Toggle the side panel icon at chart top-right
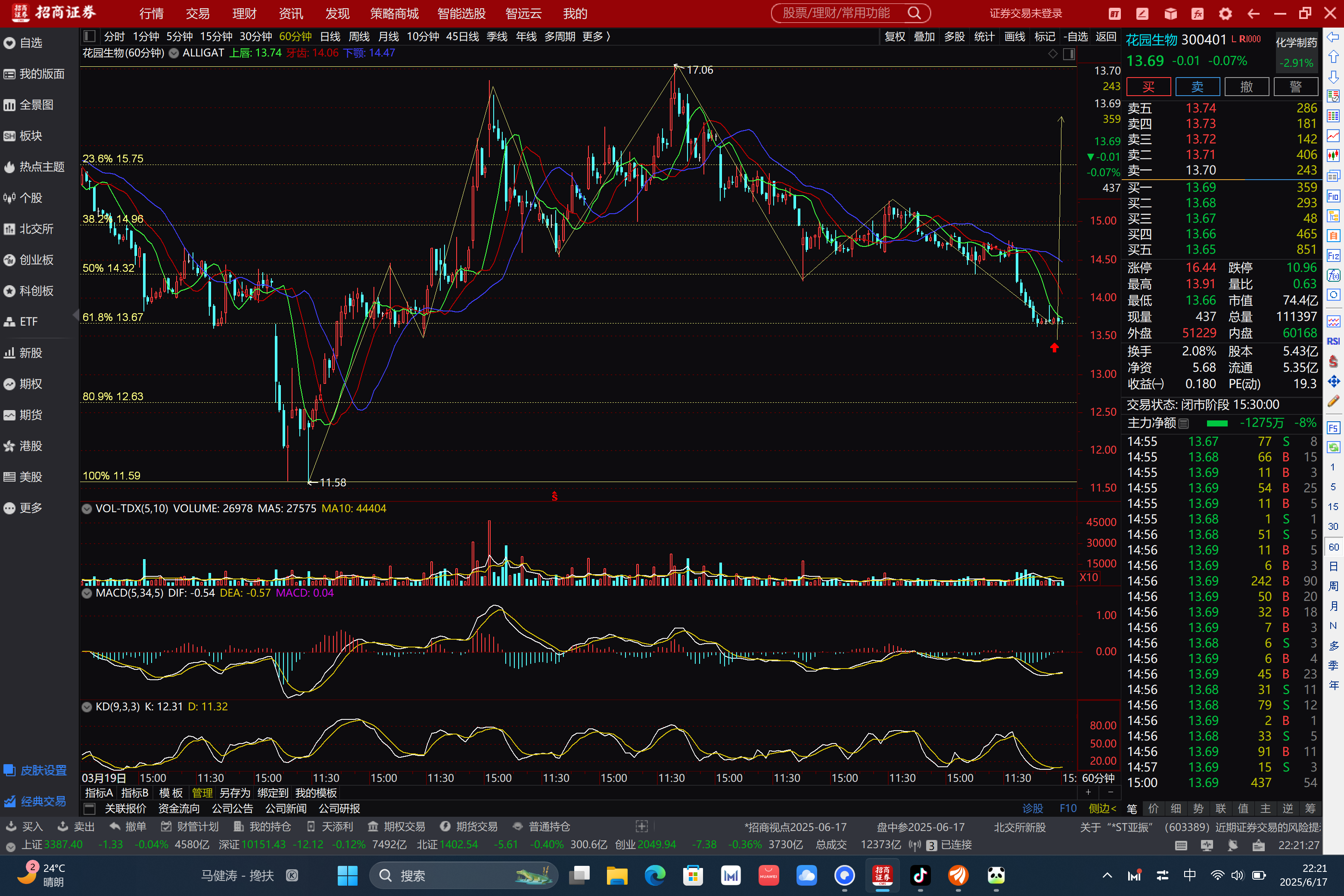The width and height of the screenshot is (1344, 896). pyautogui.click(x=1069, y=54)
